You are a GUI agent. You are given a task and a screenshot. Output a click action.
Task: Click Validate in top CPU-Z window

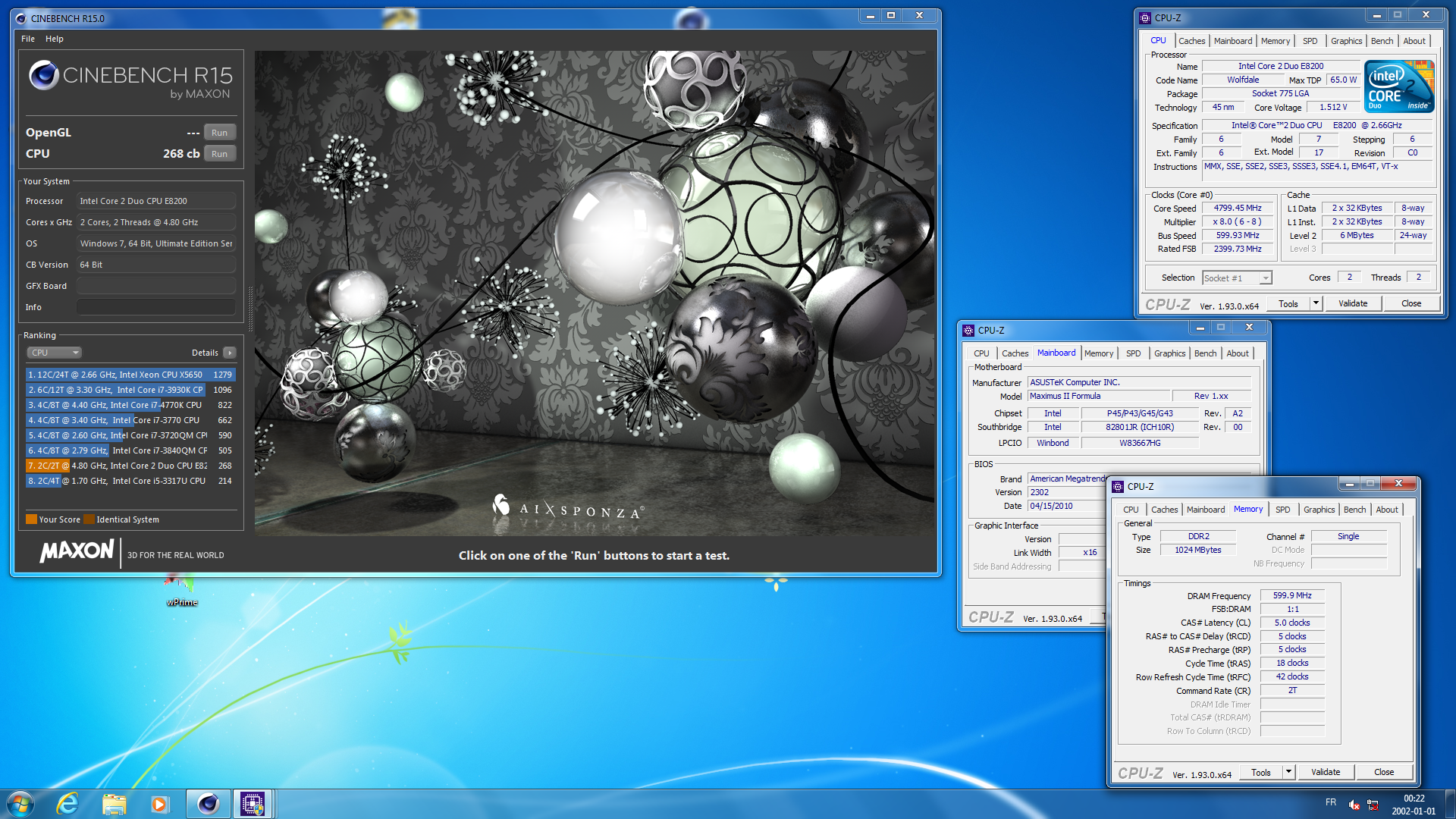pyautogui.click(x=1352, y=303)
